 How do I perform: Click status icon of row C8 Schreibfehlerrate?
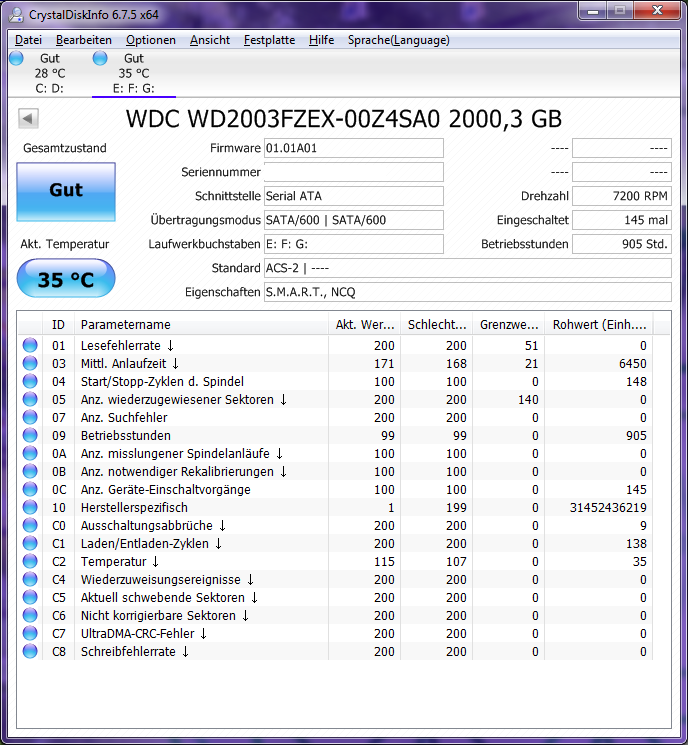[30, 651]
